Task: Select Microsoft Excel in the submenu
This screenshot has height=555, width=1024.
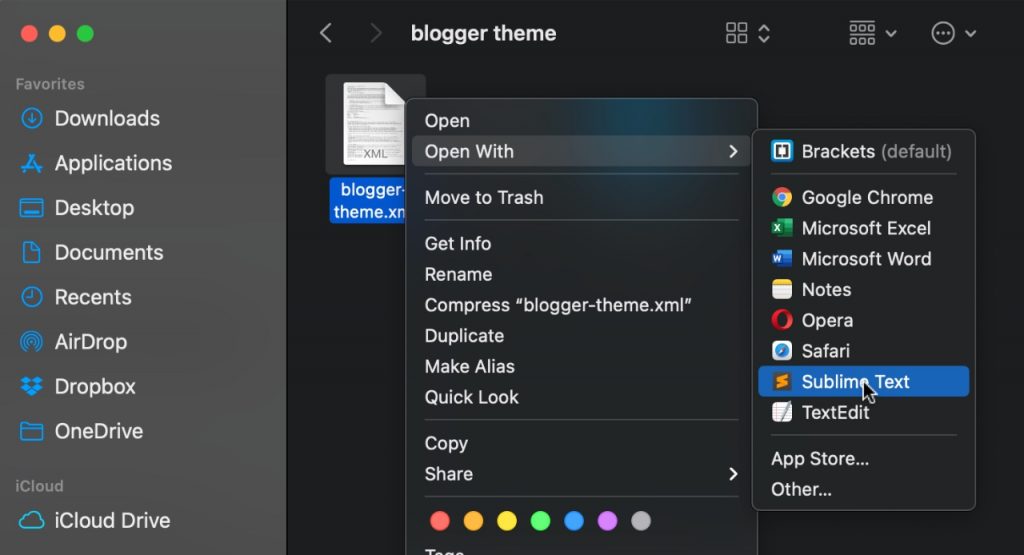Action: coord(865,229)
